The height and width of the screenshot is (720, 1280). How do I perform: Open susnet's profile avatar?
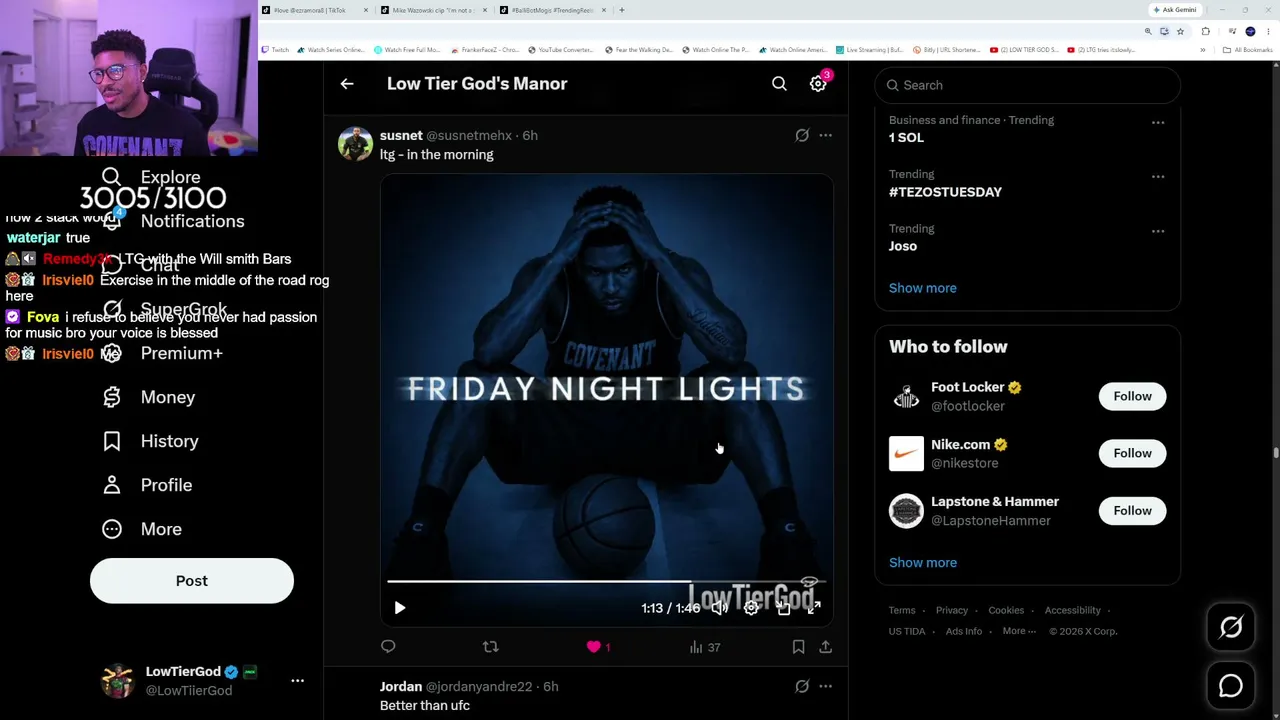click(355, 144)
